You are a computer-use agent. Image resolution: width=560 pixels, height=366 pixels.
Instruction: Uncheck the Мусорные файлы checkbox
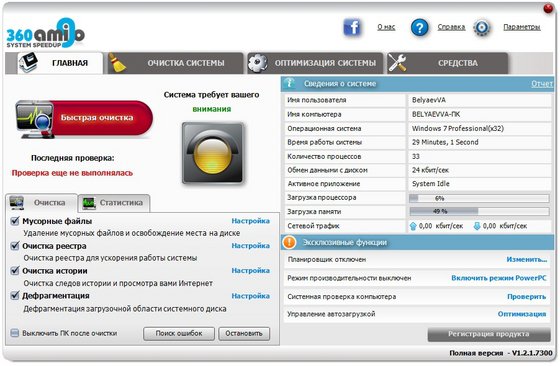coord(15,221)
